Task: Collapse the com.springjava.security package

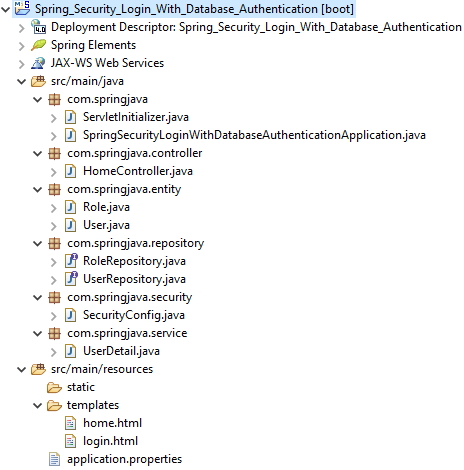Action: (x=38, y=297)
